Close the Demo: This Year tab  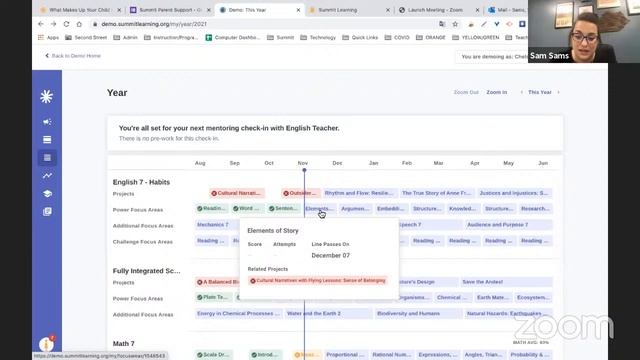(x=298, y=10)
